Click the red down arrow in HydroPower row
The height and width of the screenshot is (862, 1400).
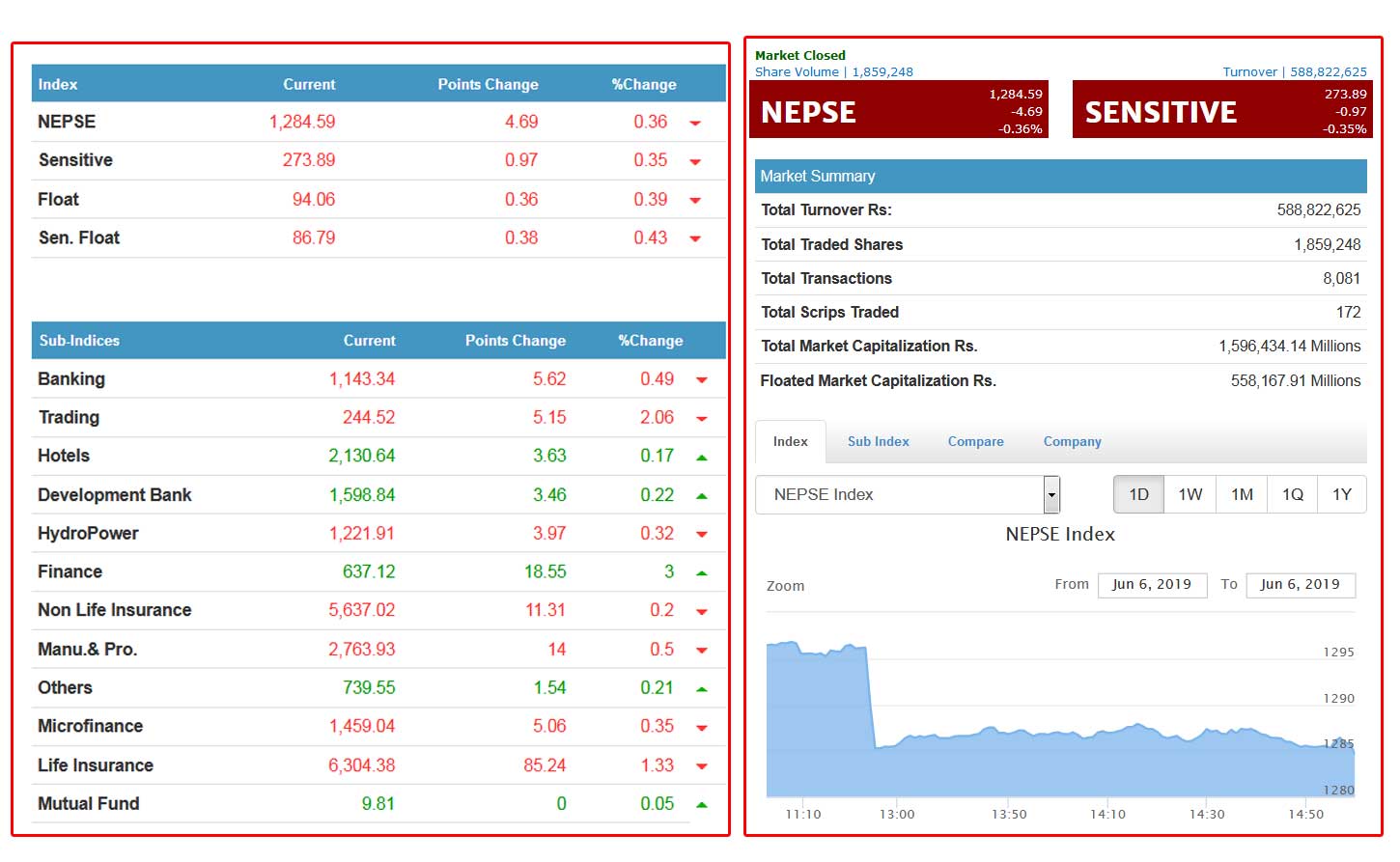pyautogui.click(x=702, y=535)
